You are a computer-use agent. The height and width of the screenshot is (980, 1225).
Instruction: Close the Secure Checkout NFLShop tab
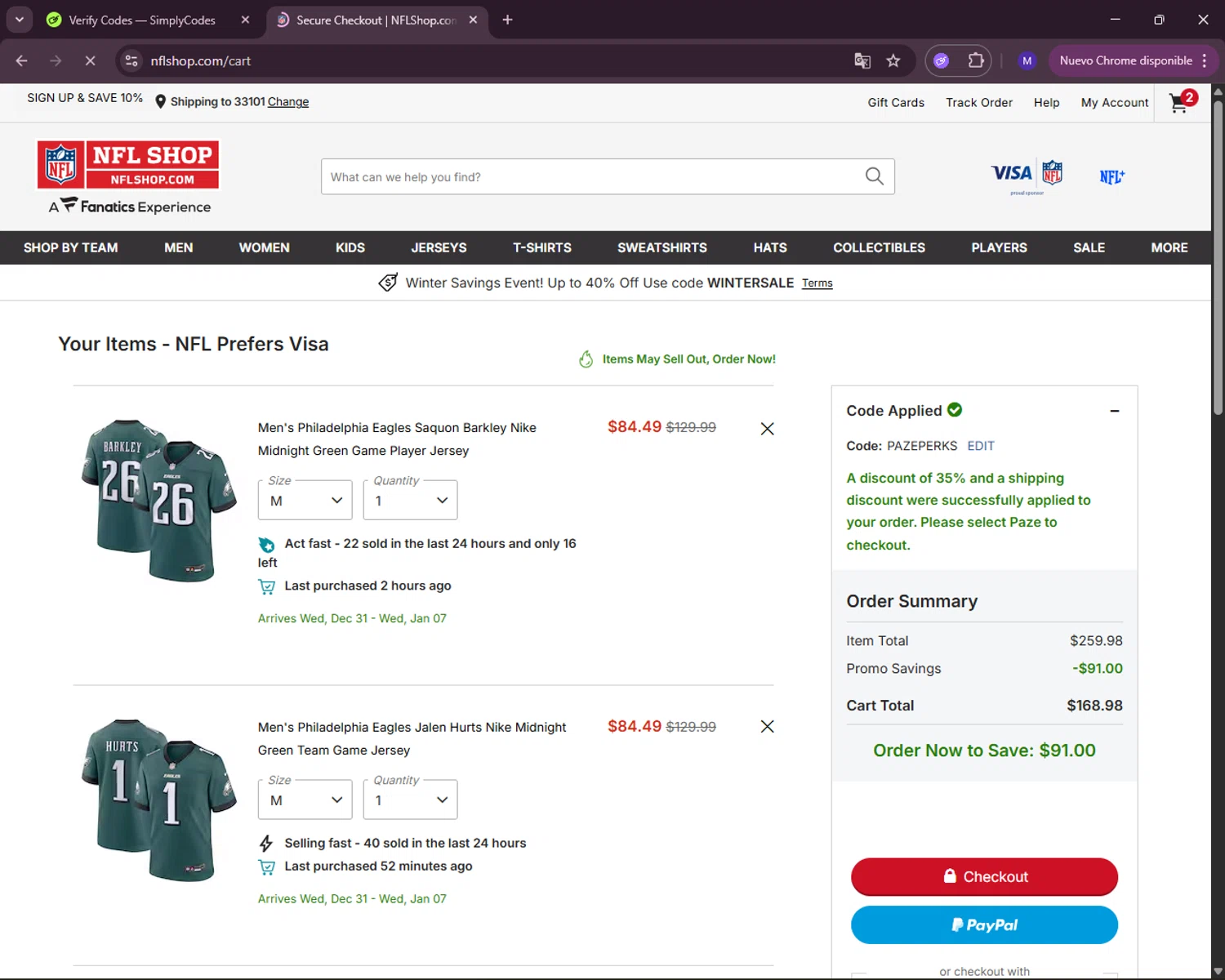pyautogui.click(x=473, y=20)
